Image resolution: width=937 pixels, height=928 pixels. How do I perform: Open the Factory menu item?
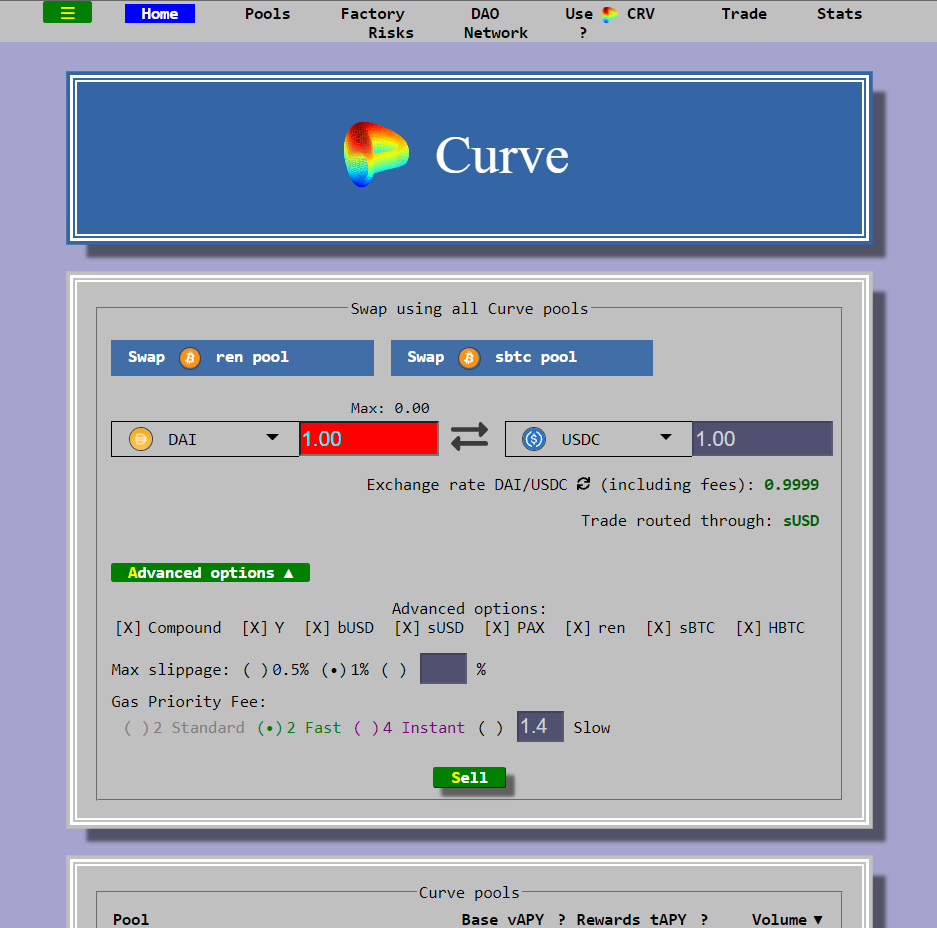(x=372, y=14)
